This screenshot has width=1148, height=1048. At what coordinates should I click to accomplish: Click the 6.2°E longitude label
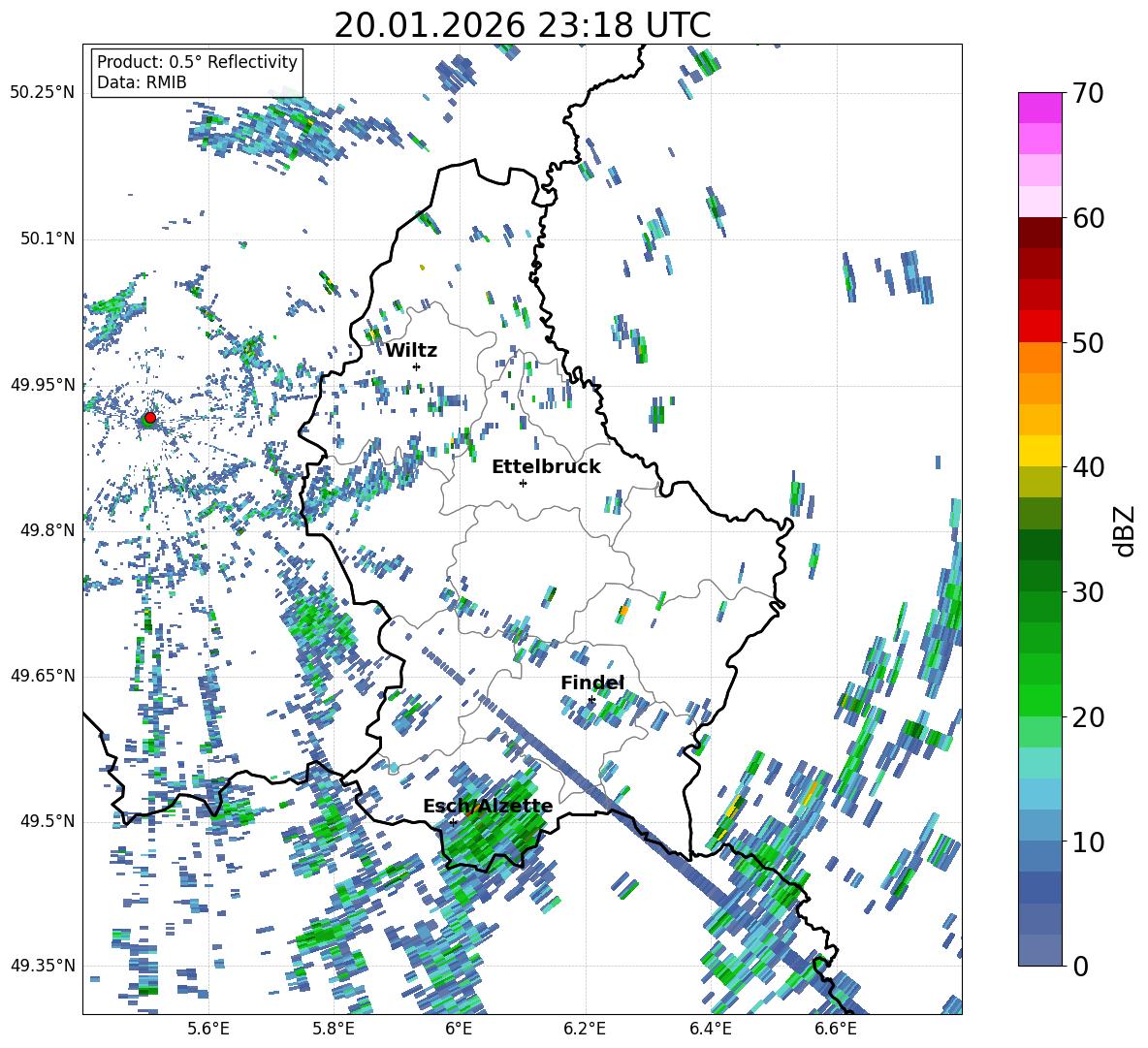click(585, 1029)
